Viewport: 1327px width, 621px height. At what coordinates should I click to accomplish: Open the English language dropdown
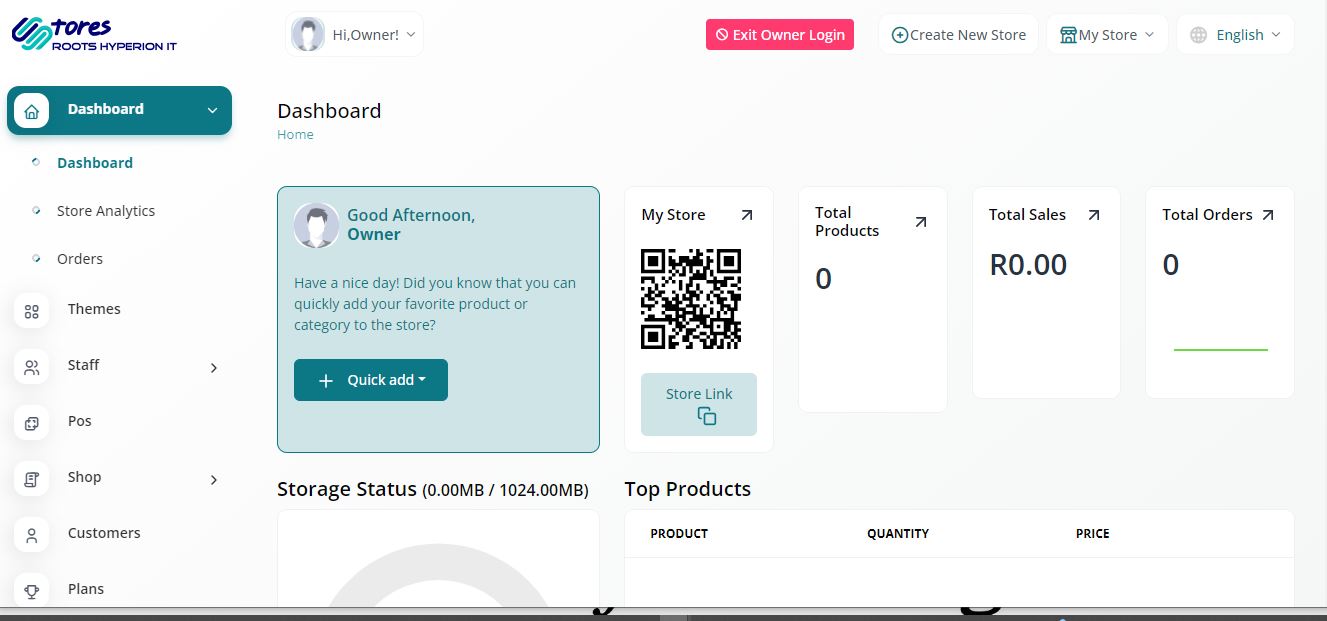click(1235, 35)
